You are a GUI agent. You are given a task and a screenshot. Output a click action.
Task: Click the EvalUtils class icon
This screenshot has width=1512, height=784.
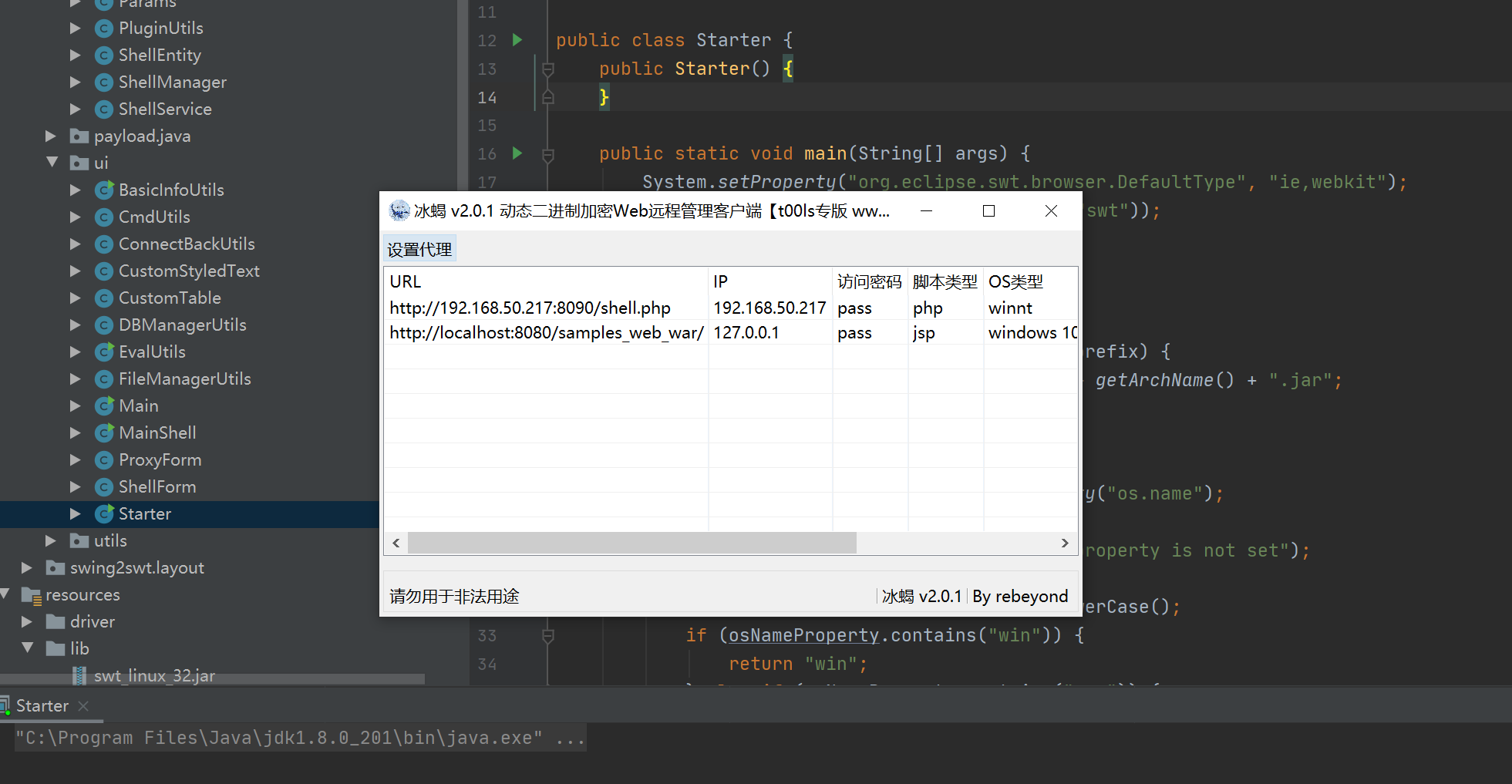click(104, 352)
